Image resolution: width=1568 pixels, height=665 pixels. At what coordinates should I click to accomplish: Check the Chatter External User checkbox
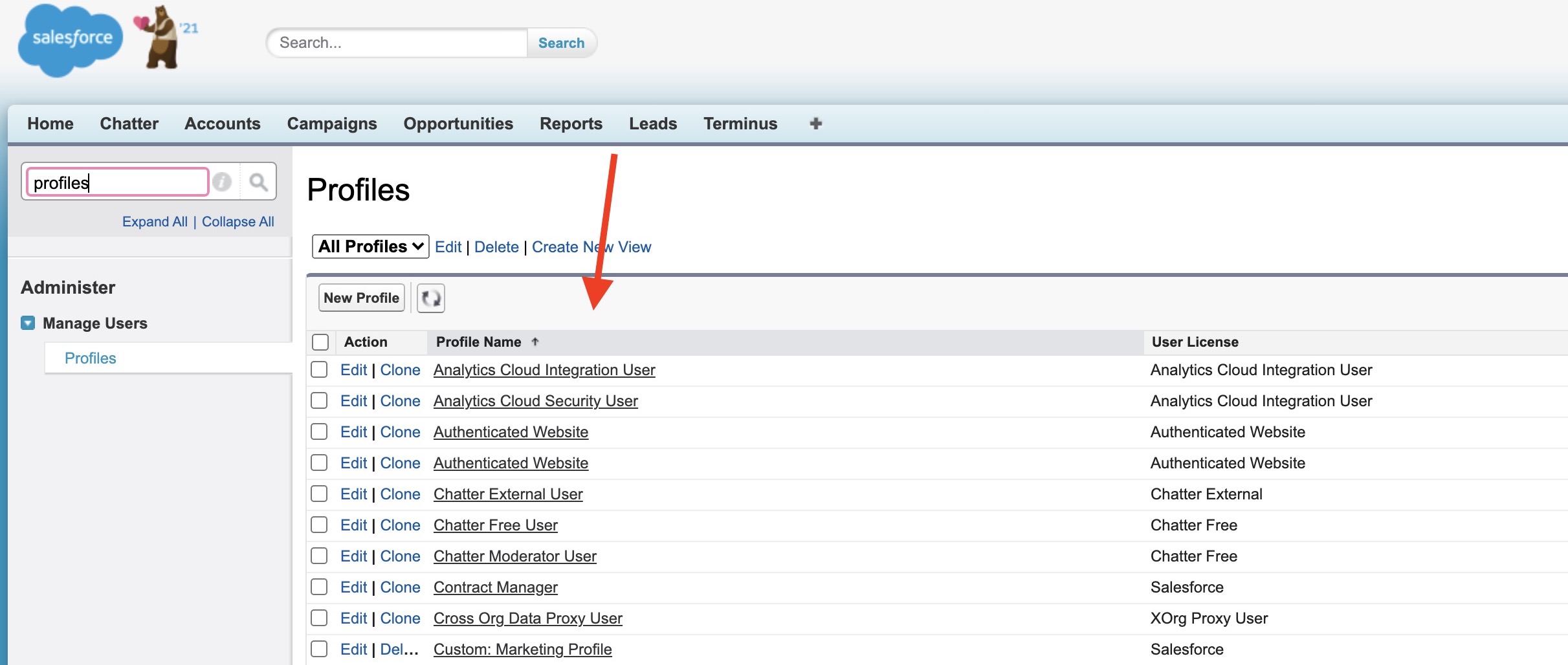pyautogui.click(x=319, y=494)
